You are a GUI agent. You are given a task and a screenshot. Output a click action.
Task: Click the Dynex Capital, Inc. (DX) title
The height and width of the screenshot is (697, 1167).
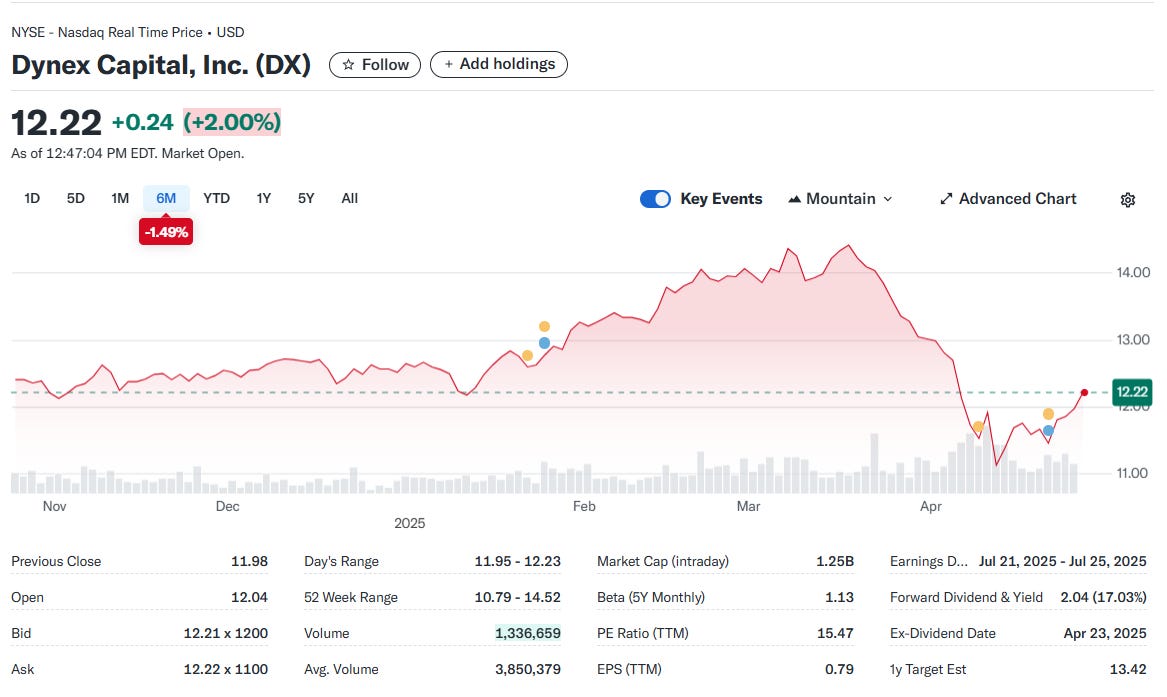point(161,65)
